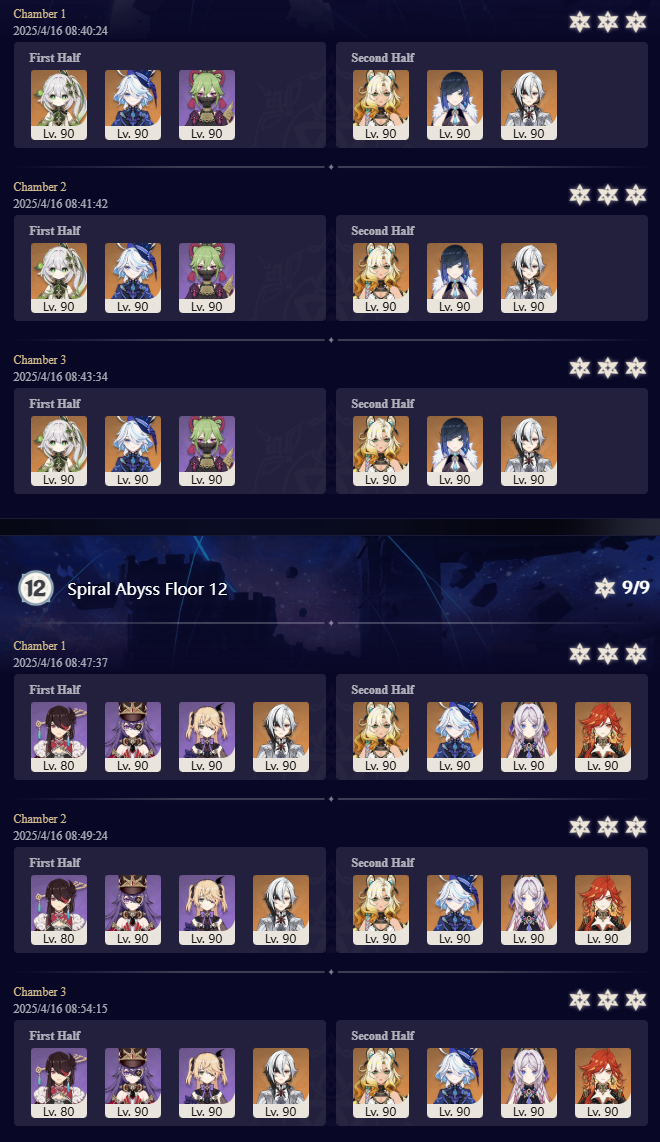
Task: Select blonde character in upper Chamber 1 Second Half
Action: pyautogui.click(x=381, y=105)
